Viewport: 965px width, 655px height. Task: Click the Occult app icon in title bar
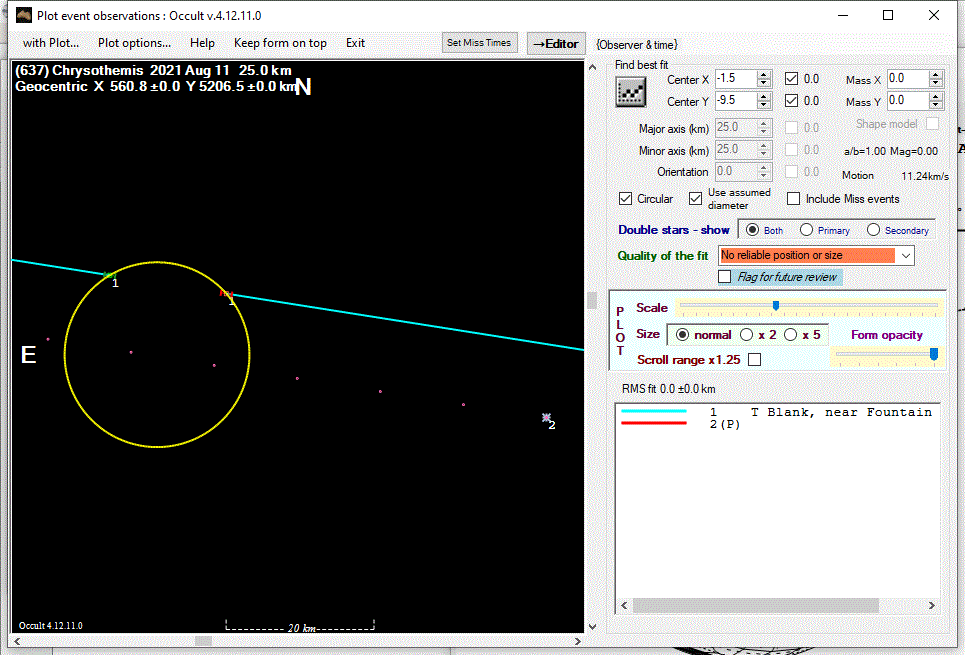coord(23,16)
